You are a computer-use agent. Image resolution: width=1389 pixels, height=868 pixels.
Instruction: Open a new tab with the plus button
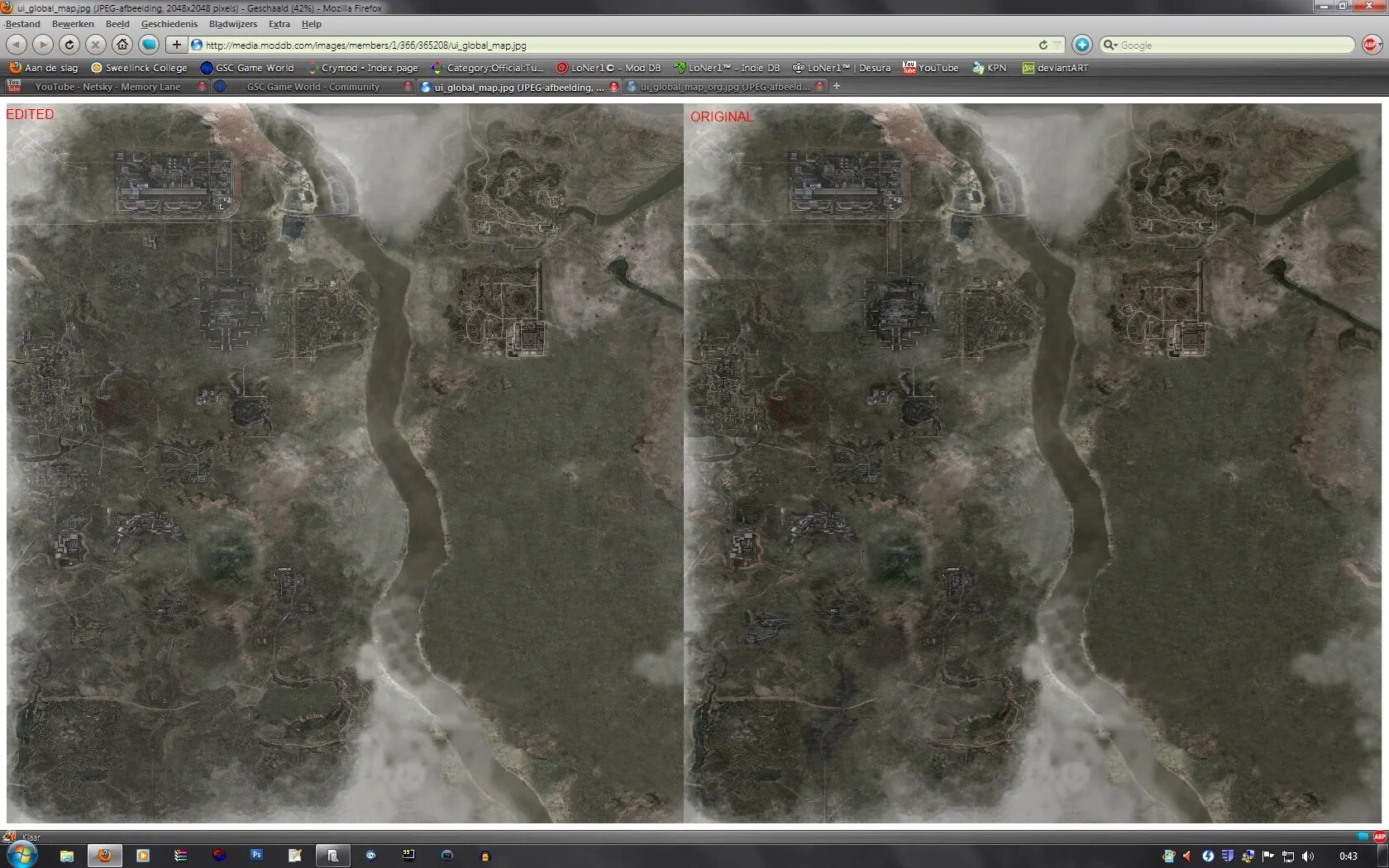pyautogui.click(x=836, y=86)
